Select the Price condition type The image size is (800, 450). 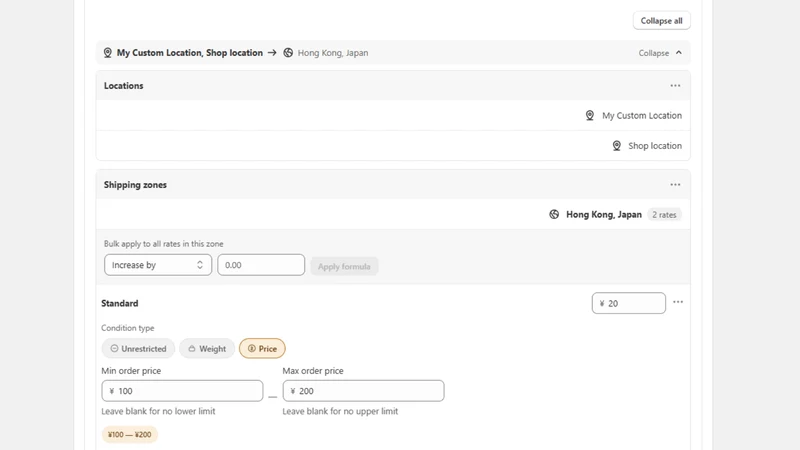262,348
